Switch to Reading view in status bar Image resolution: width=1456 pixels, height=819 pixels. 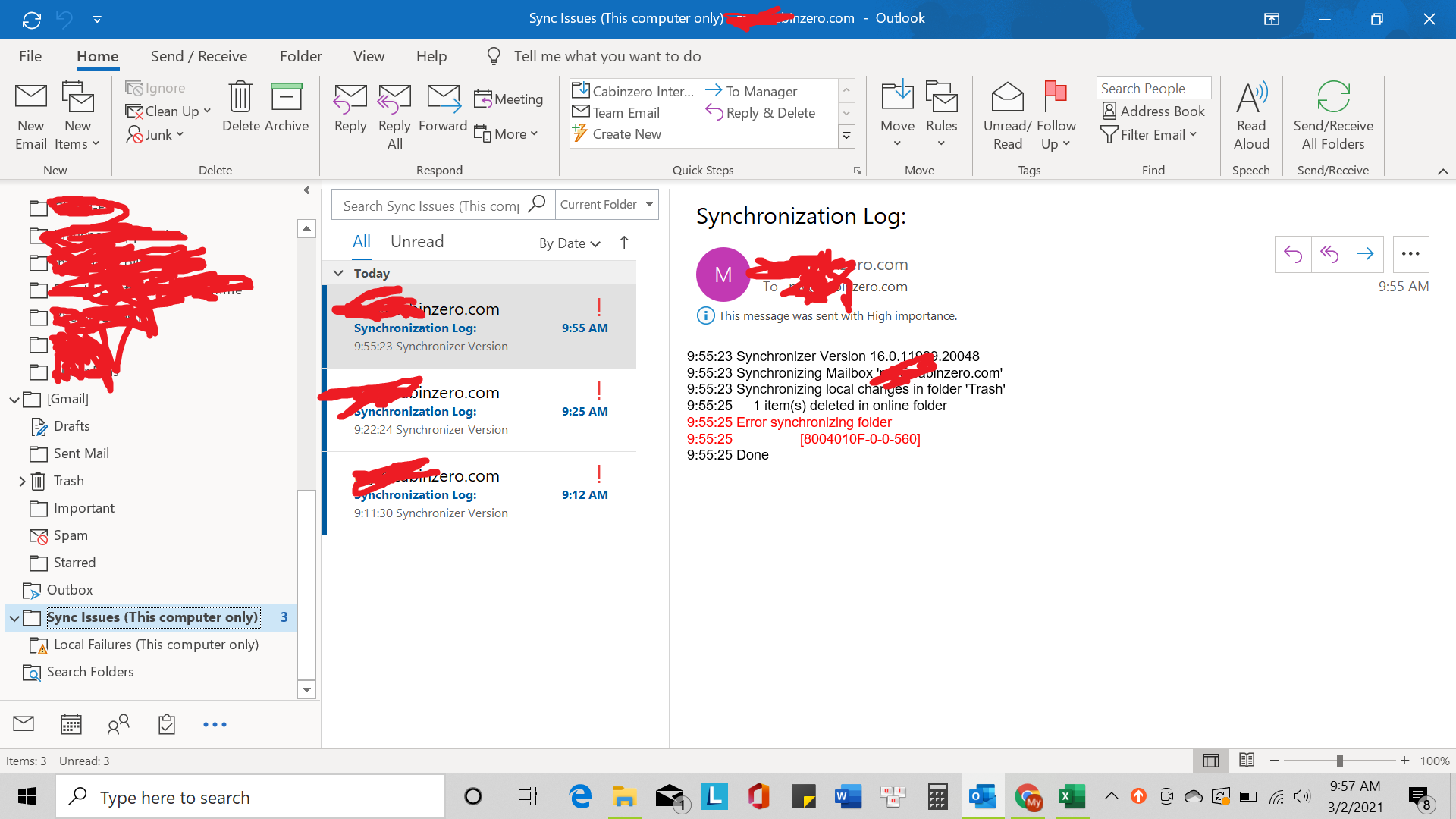click(x=1247, y=760)
